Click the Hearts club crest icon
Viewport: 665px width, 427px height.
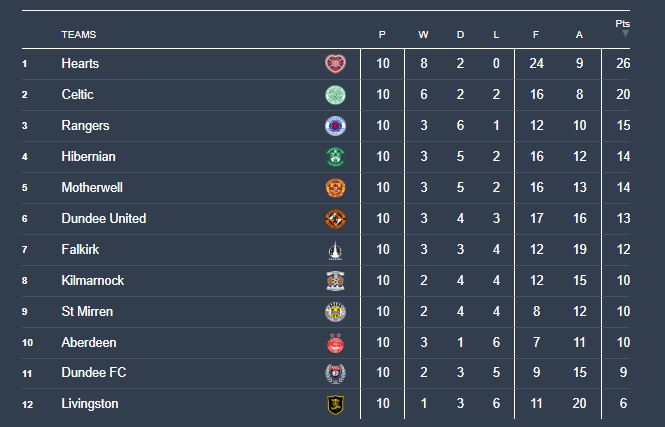click(x=335, y=64)
